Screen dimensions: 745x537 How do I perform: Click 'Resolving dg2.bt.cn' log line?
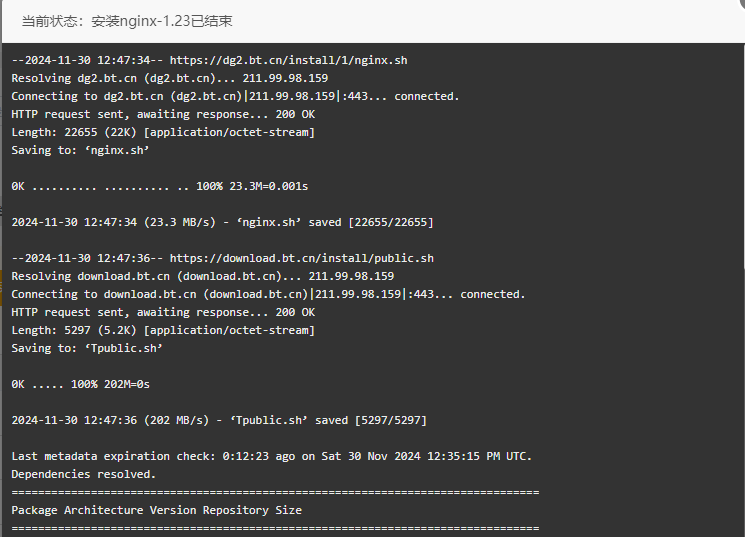tap(170, 78)
